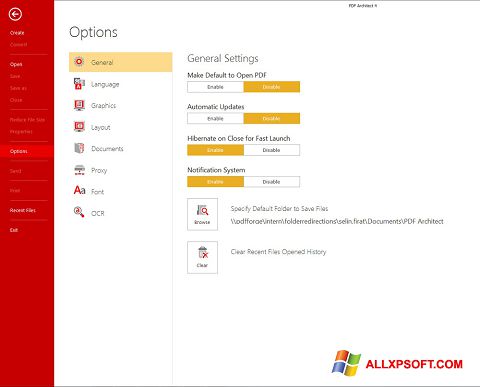480x387 pixels.
Task: Disable the Notification System
Action: (x=272, y=182)
